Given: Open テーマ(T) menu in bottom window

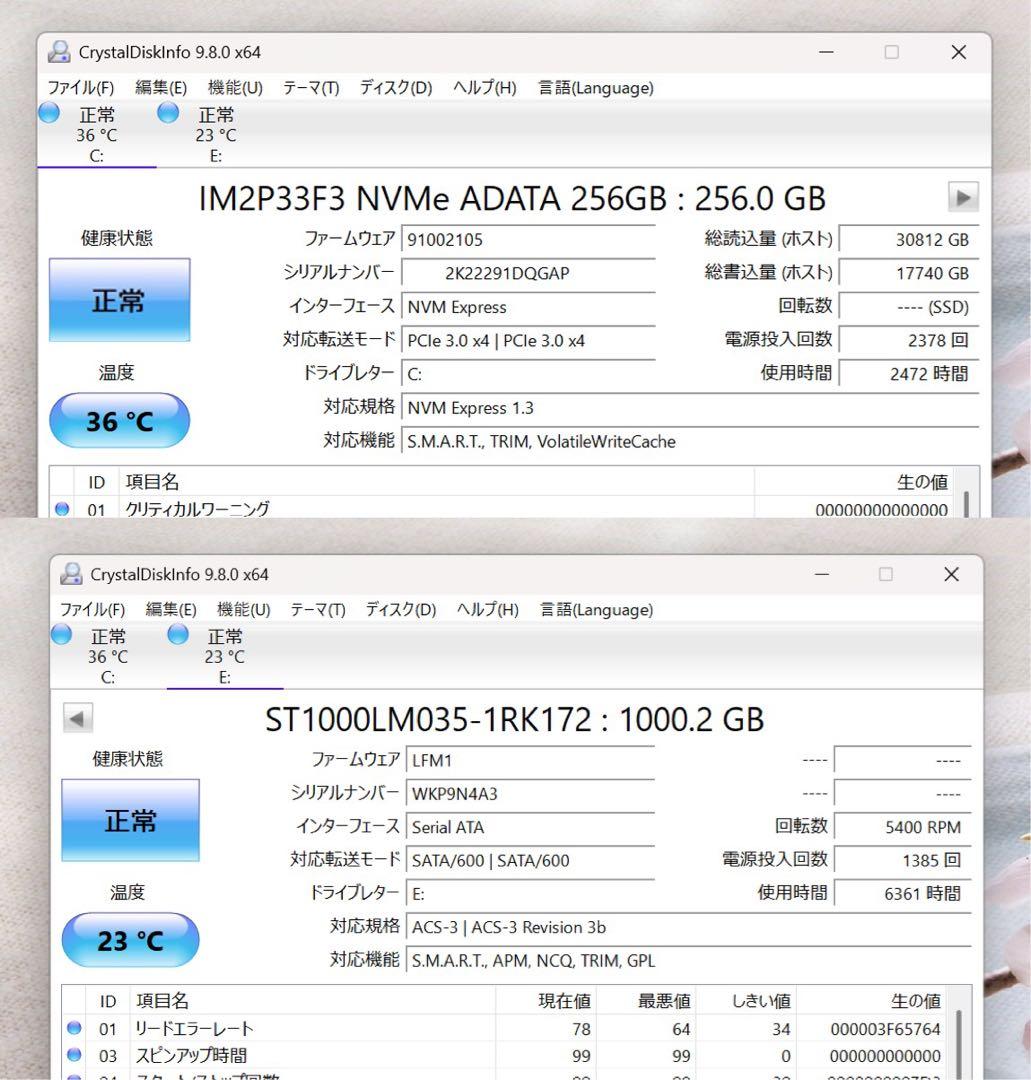Looking at the screenshot, I should pos(317,610).
